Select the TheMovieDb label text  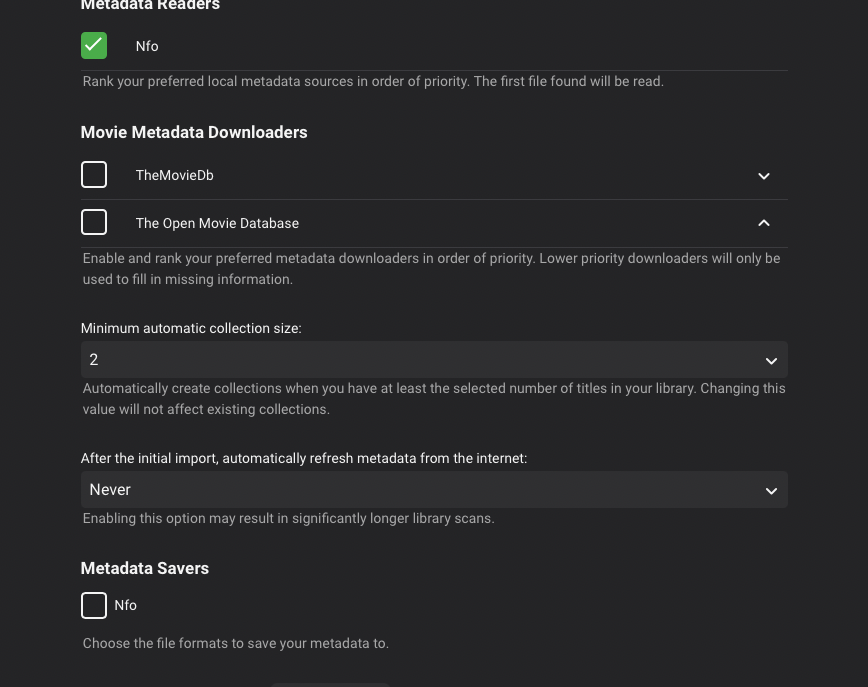(x=174, y=175)
